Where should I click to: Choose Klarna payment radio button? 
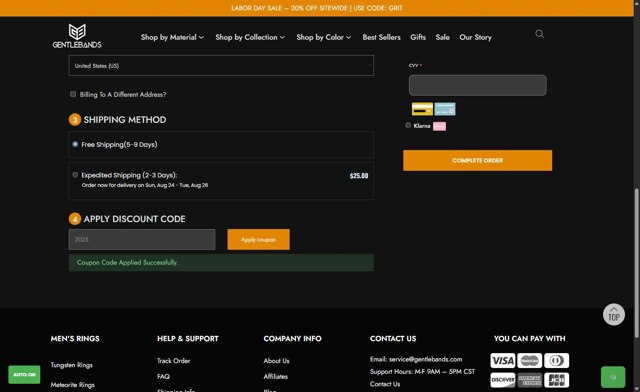408,125
